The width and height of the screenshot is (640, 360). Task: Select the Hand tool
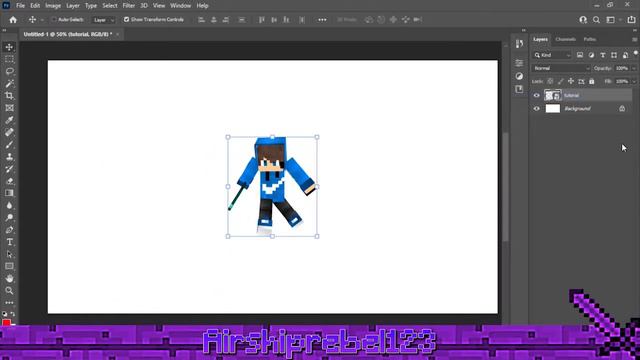(x=9, y=278)
